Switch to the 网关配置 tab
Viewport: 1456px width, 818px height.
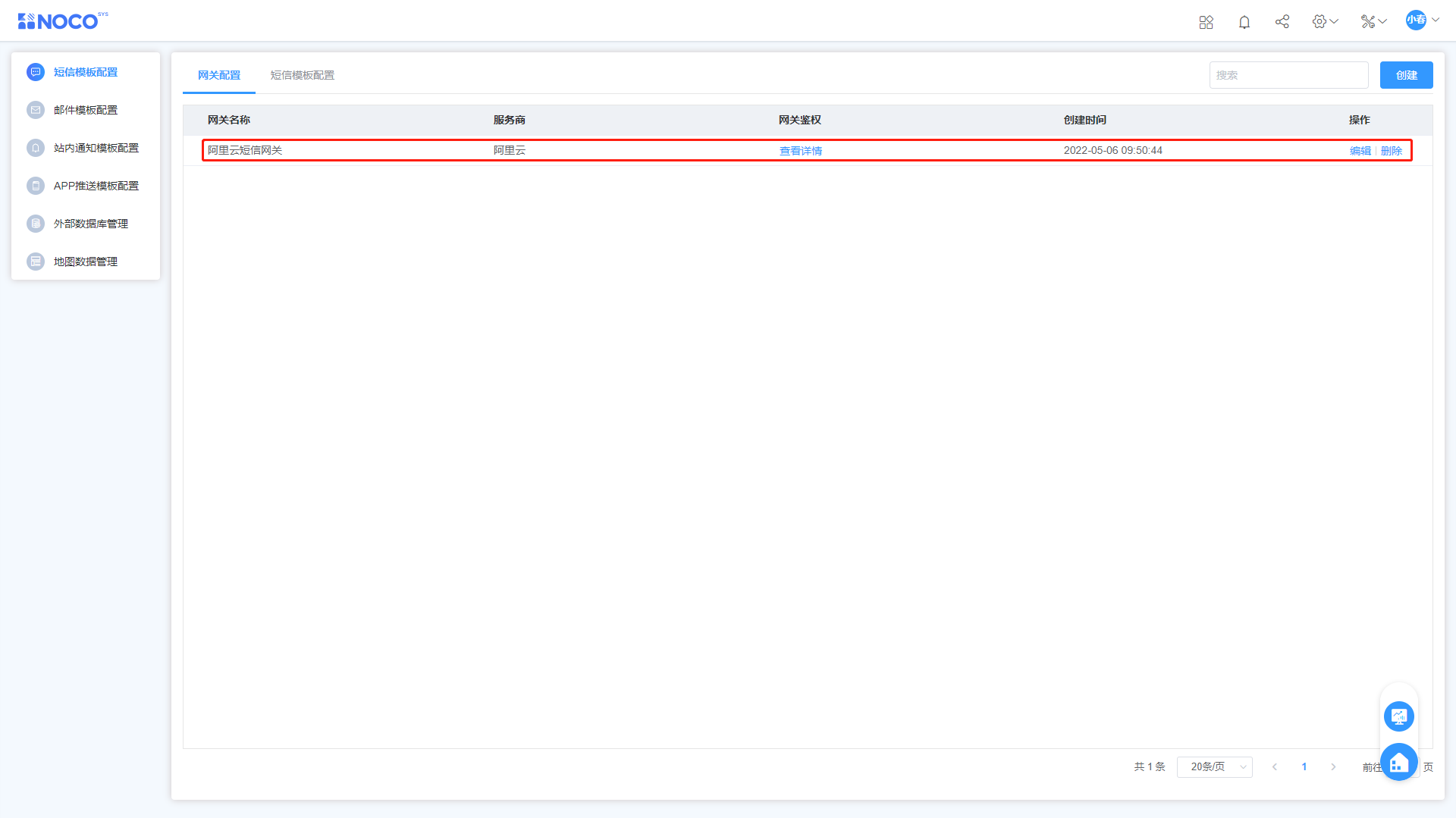click(x=219, y=75)
